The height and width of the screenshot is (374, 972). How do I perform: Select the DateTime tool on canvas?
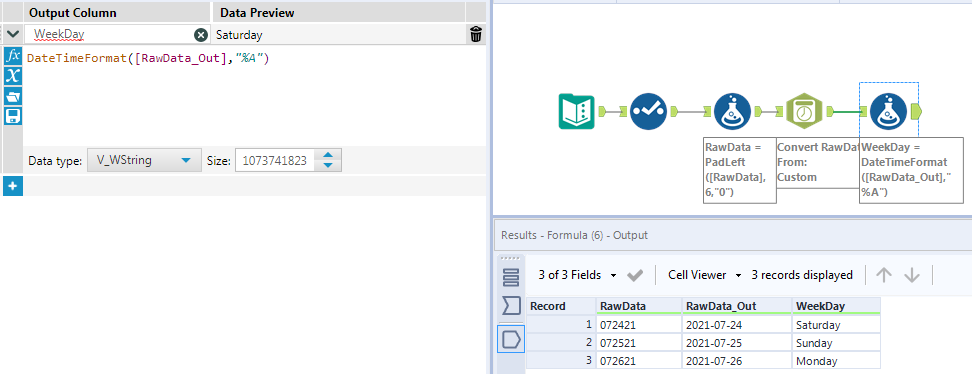[x=803, y=112]
